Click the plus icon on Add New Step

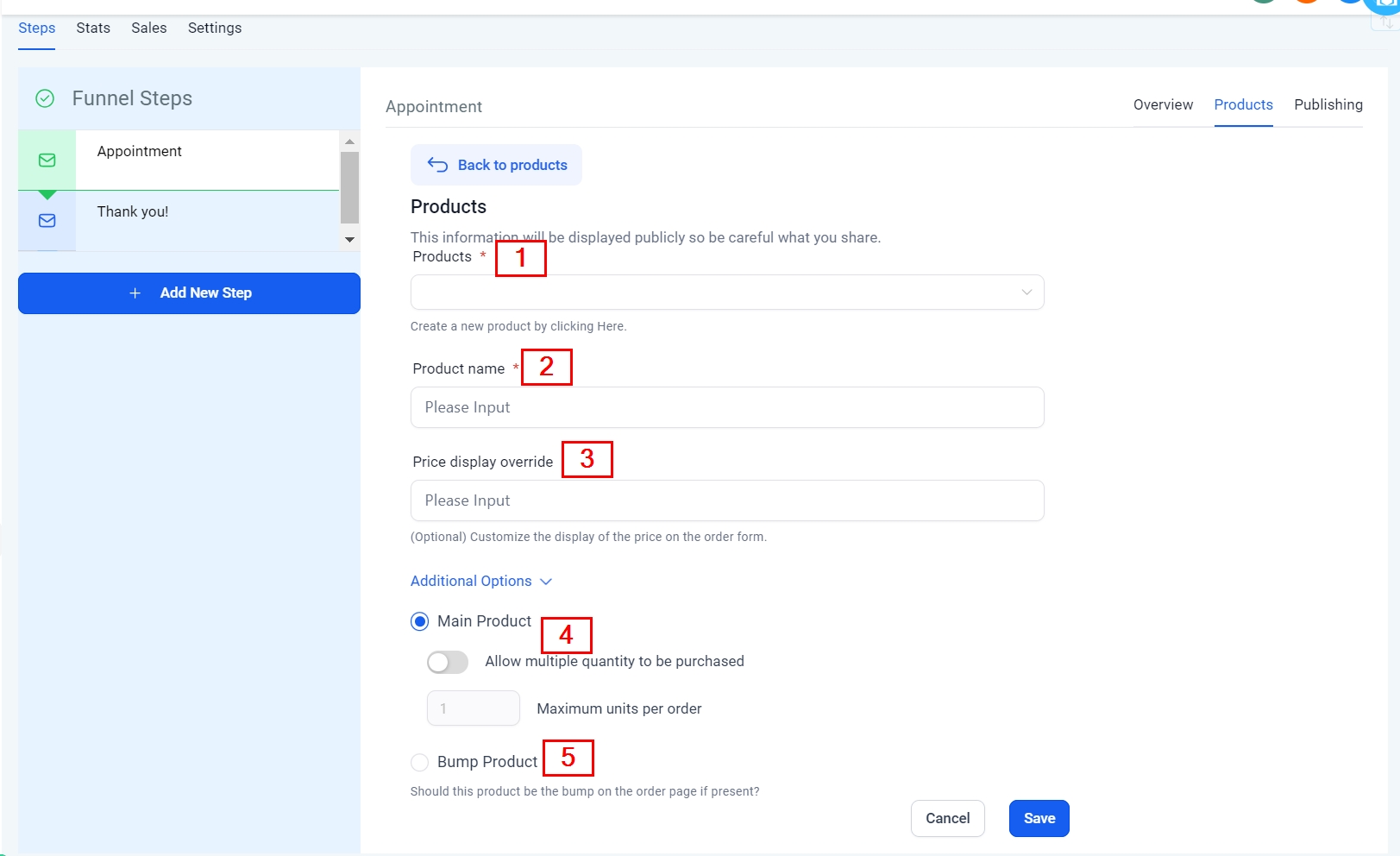point(135,293)
